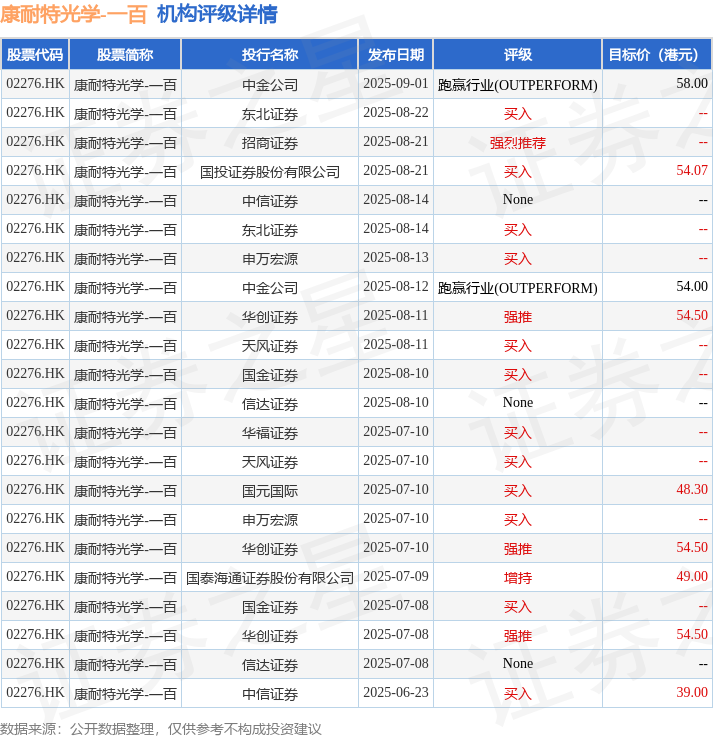Screen dimensions: 713x738
Task: Click 国投证券股份有限公司 cell
Action: pos(270,172)
